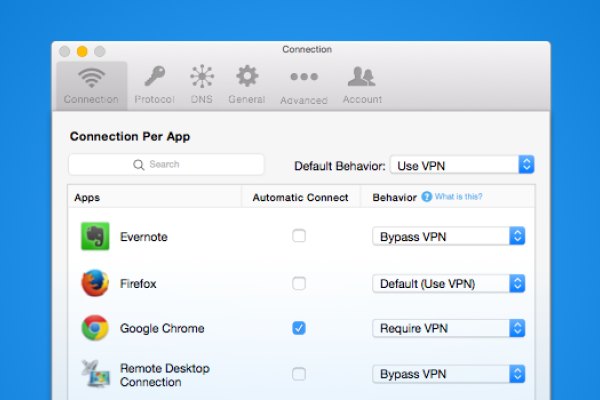Select the Remote Desktop Connection label
Viewport: 600px width, 400px height.
click(165, 375)
